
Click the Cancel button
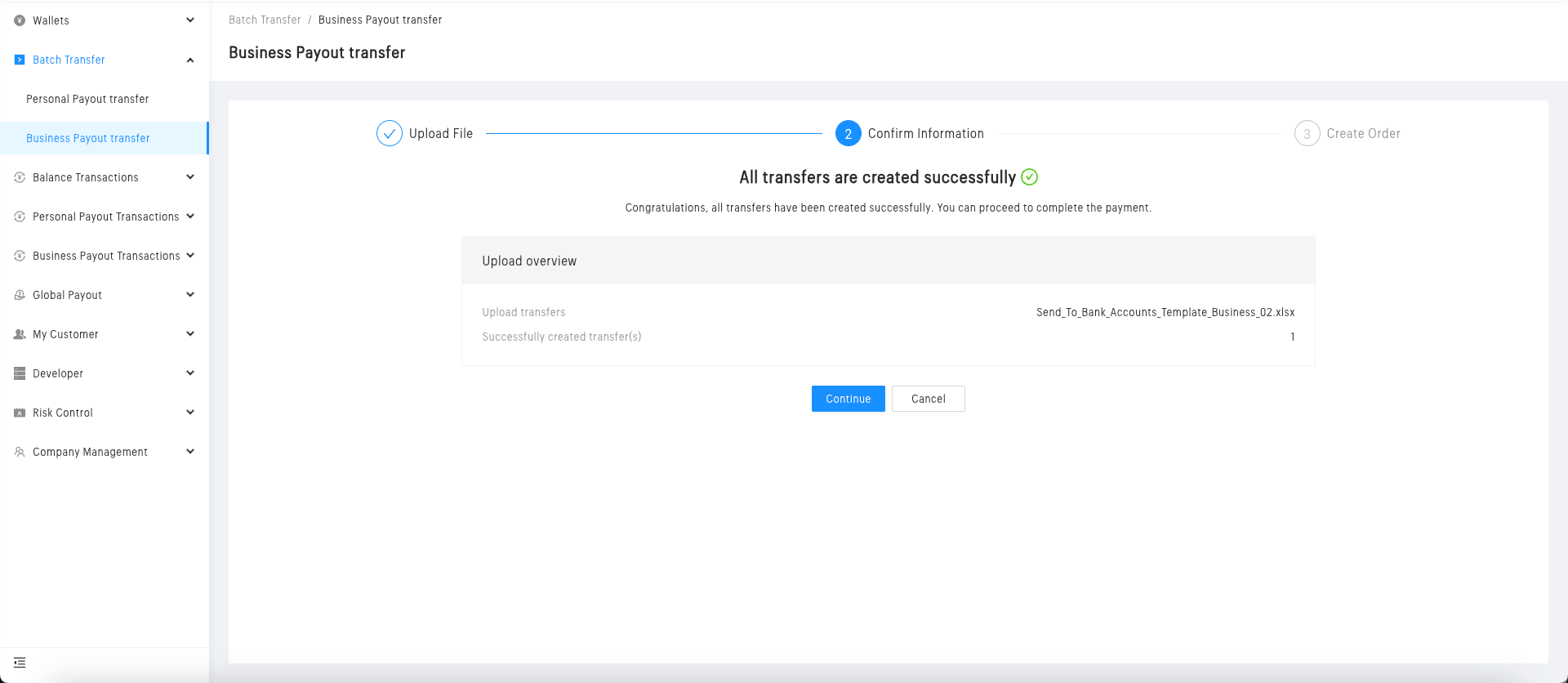click(928, 399)
